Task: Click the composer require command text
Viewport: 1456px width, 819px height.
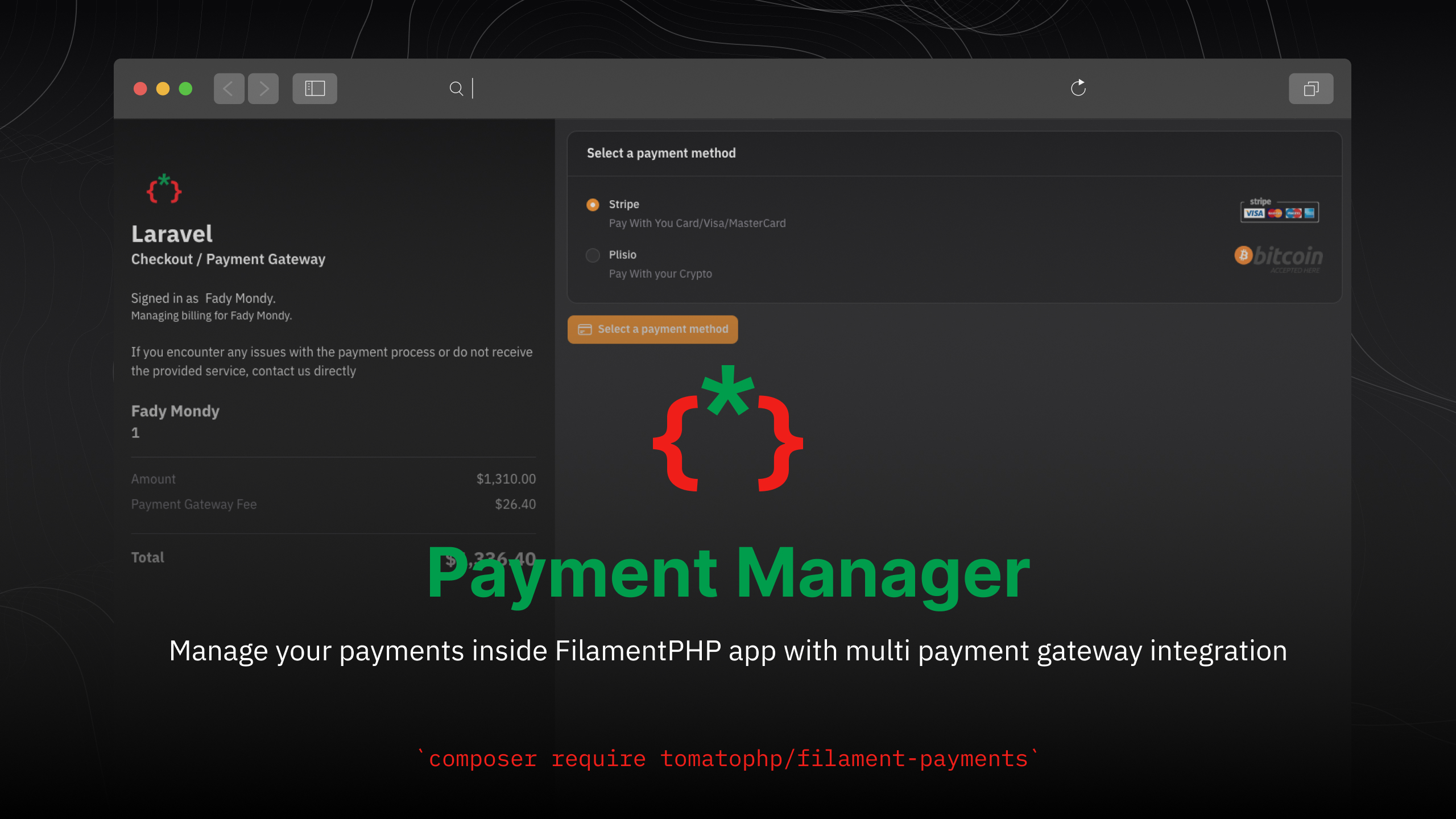Action: click(728, 759)
